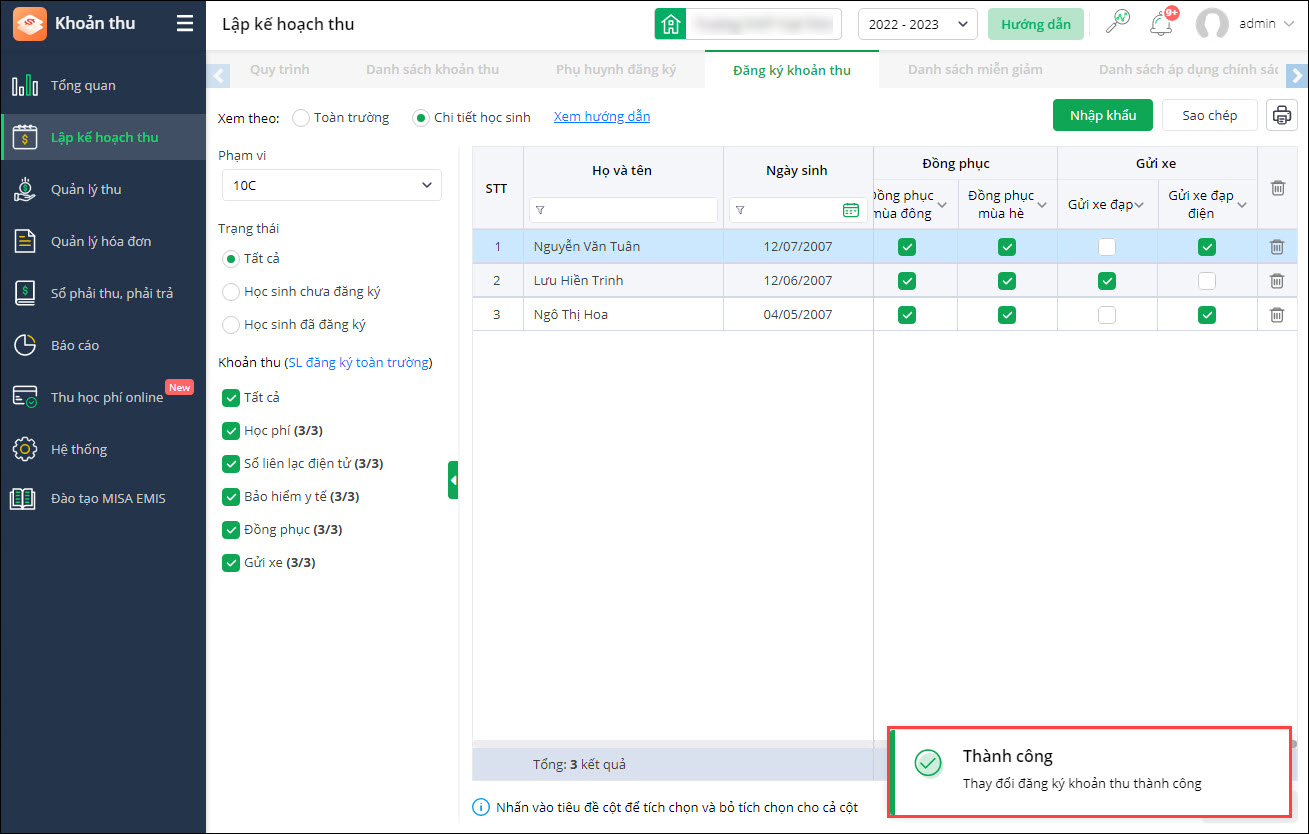Viewport: 1309px width, 834px height.
Task: Select Học sinh chưa đăng ký status
Action: tap(231, 292)
